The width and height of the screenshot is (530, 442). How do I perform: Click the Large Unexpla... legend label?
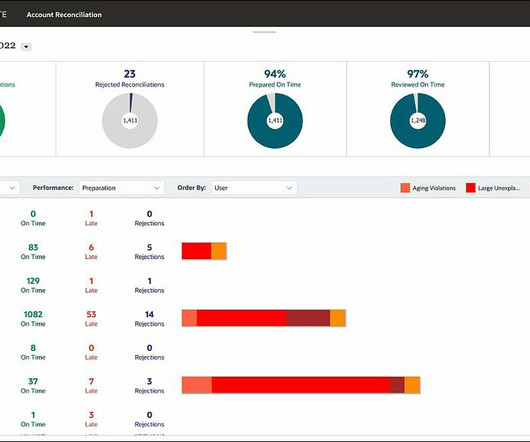click(x=499, y=188)
